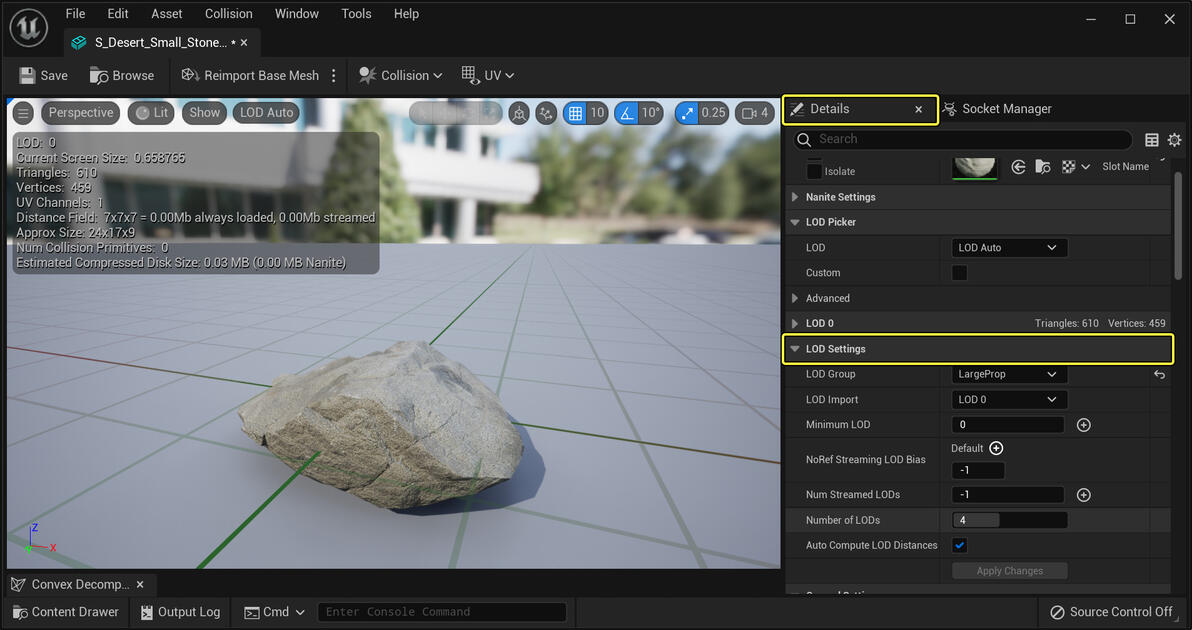Enable the Isolate checkbox
This screenshot has width=1192, height=630.
[814, 171]
